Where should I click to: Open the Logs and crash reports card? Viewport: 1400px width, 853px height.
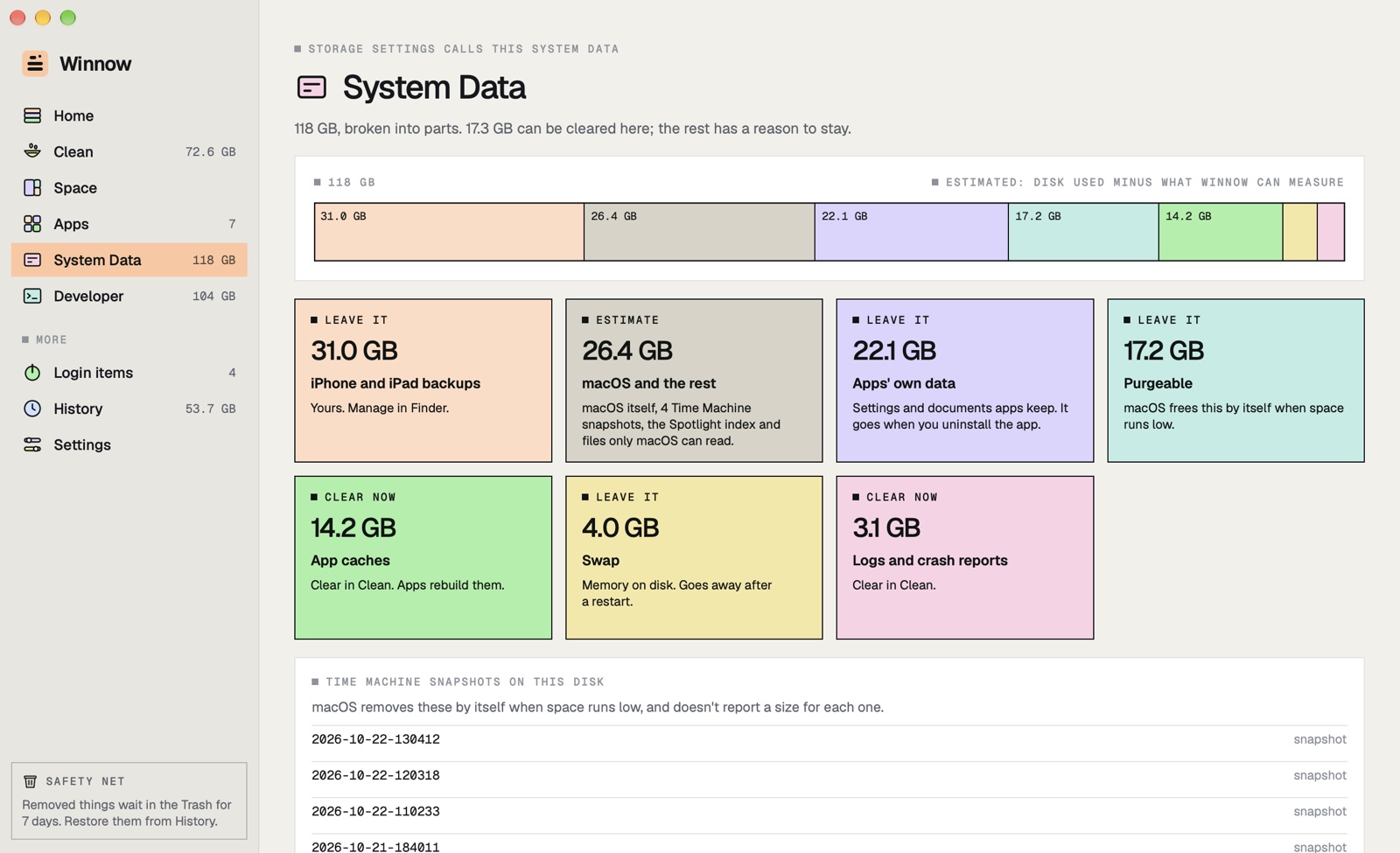(965, 557)
